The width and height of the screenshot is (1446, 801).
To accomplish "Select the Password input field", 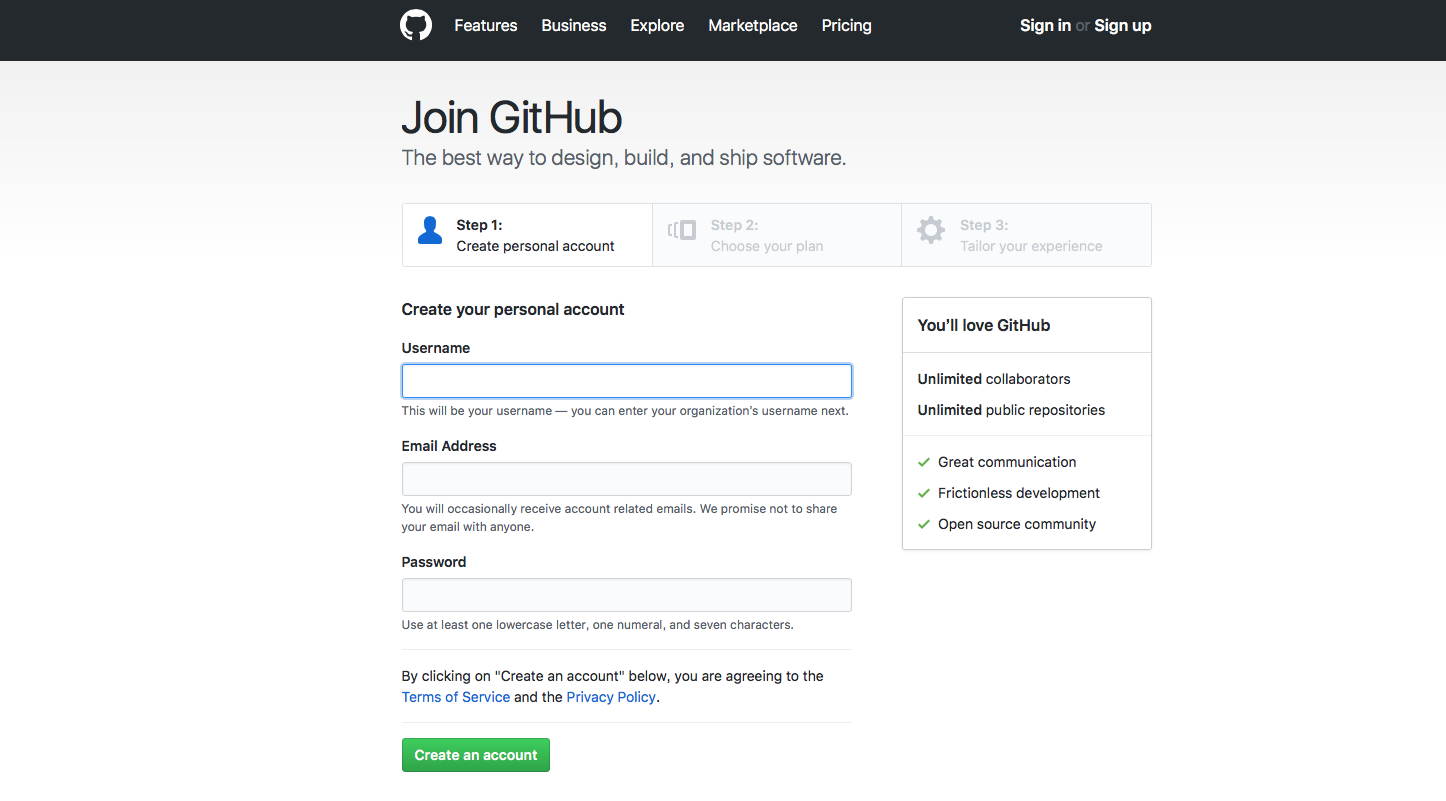I will (x=627, y=595).
